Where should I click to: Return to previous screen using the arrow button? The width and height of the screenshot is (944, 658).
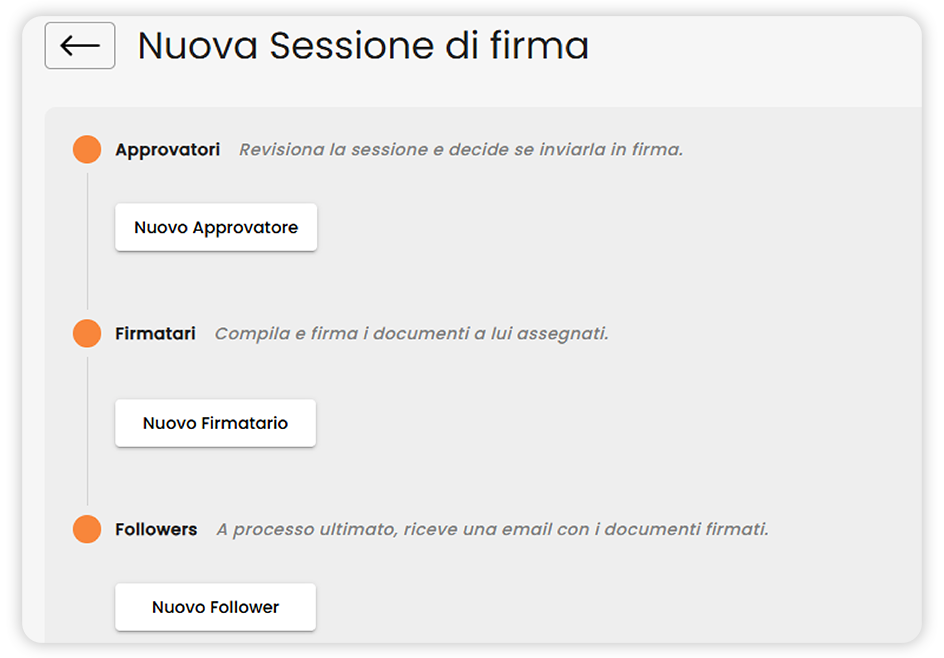80,45
